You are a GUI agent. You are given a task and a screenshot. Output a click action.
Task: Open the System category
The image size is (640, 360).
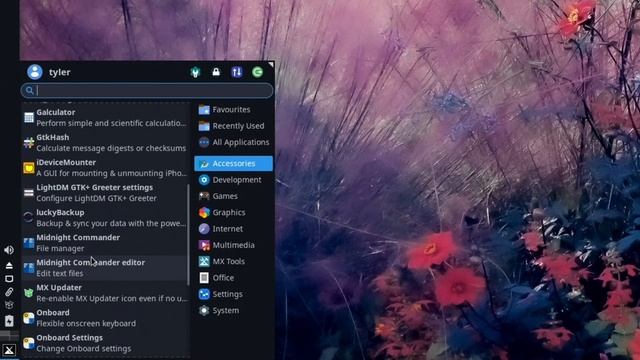tap(233, 310)
